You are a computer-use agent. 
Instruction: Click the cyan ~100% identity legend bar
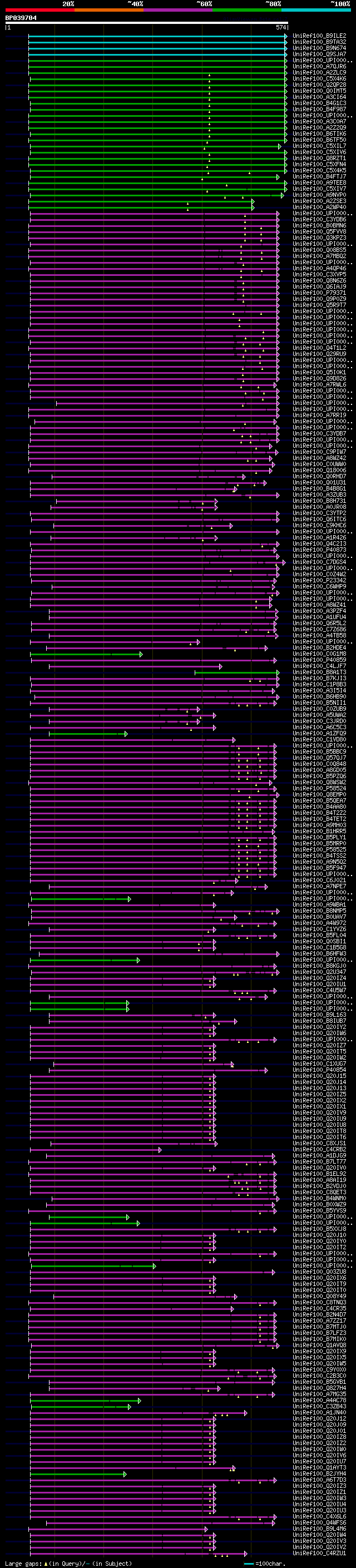point(316,10)
